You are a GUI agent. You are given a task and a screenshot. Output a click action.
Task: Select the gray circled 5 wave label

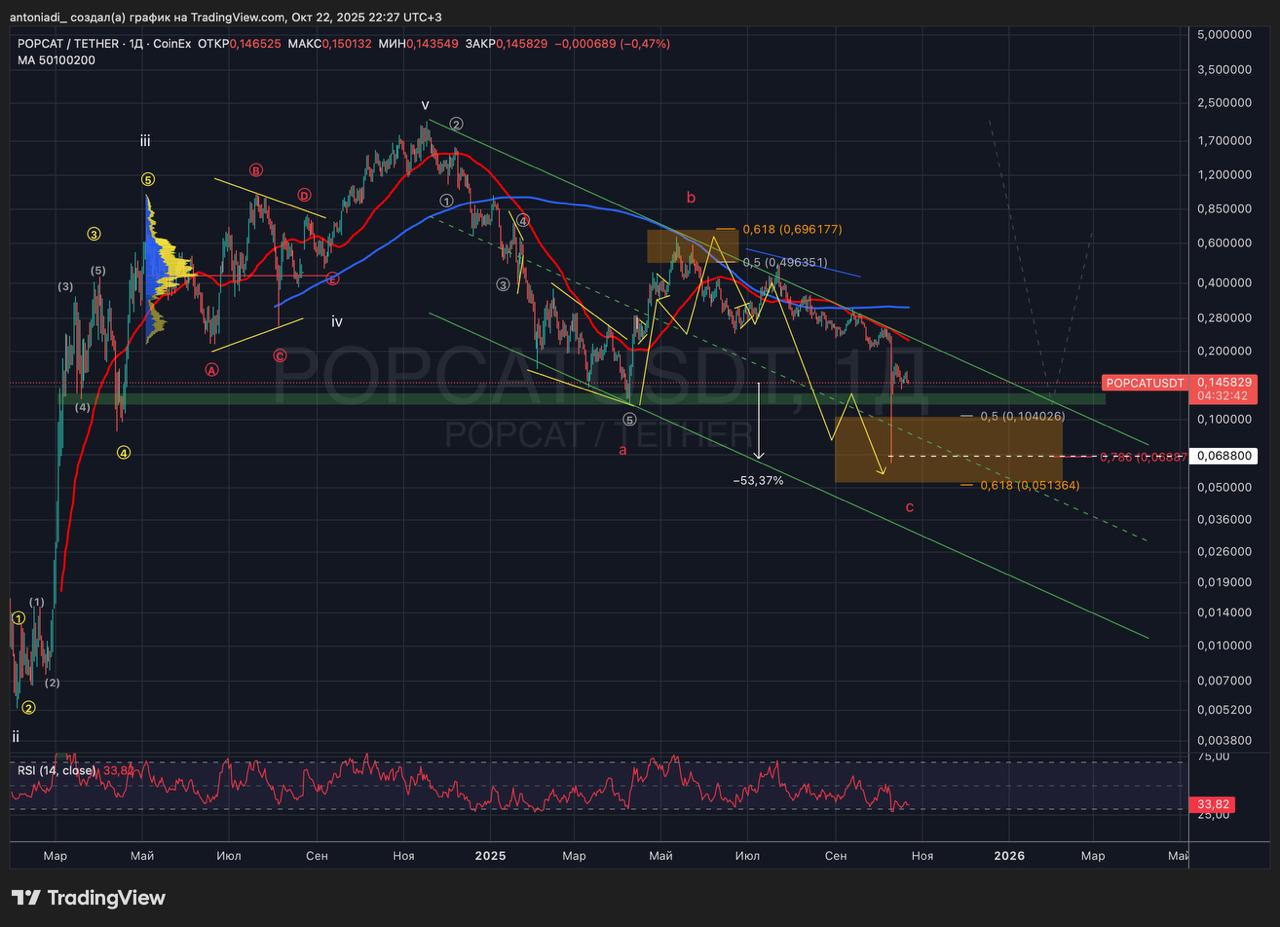point(630,418)
